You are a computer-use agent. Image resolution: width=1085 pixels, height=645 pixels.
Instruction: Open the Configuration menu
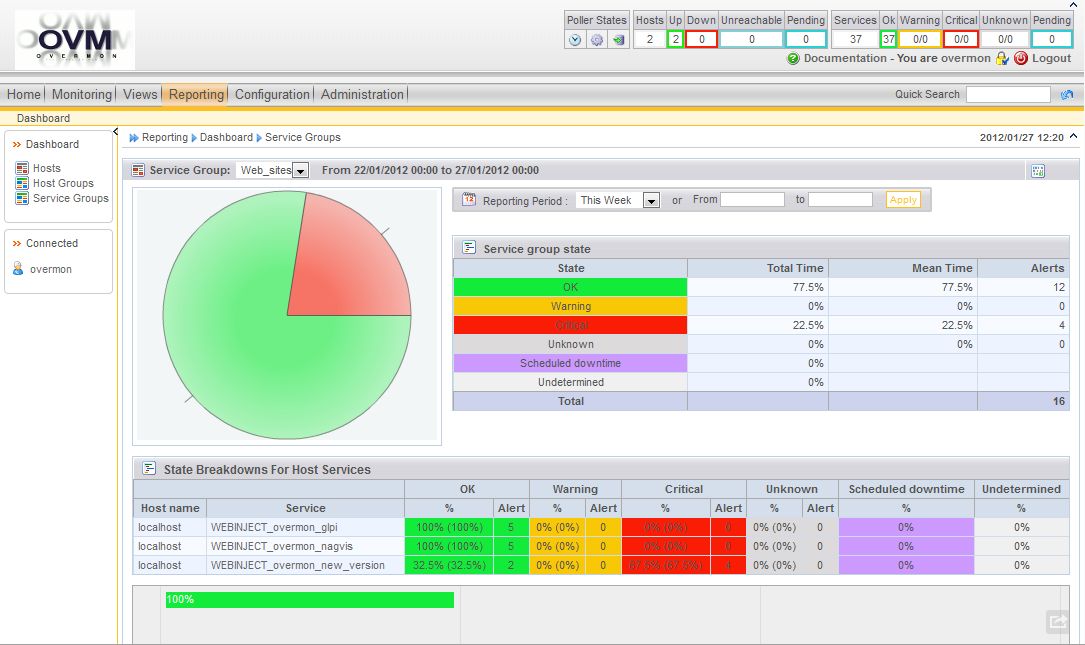[272, 94]
